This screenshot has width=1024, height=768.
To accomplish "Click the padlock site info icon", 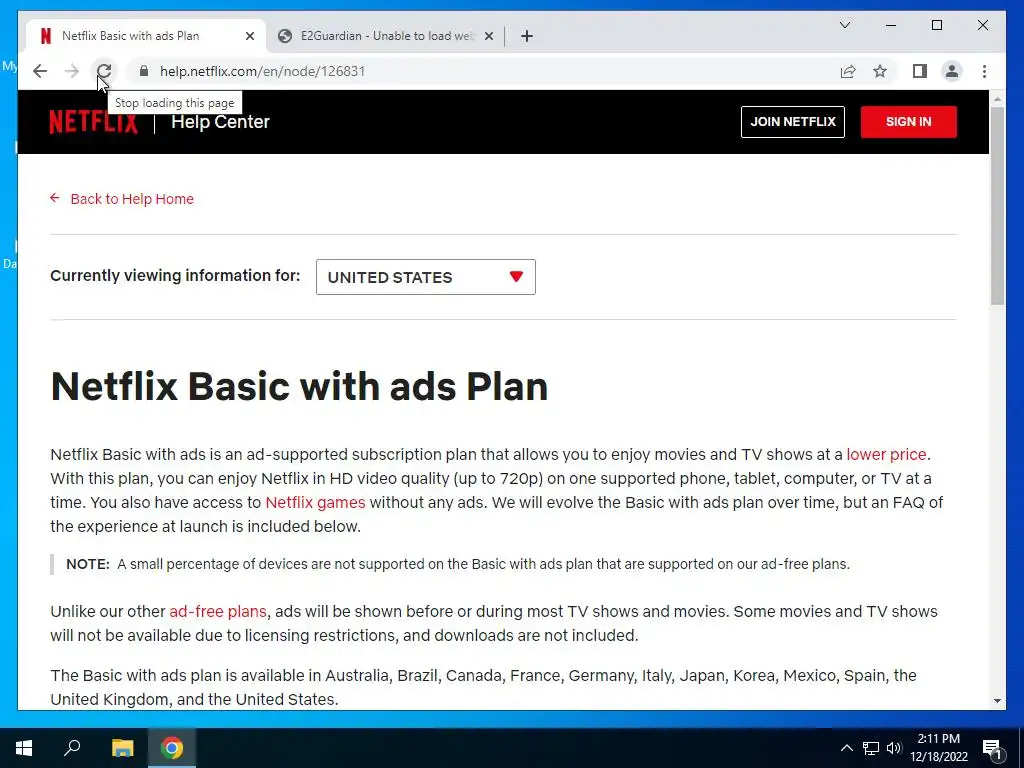I will [x=144, y=71].
